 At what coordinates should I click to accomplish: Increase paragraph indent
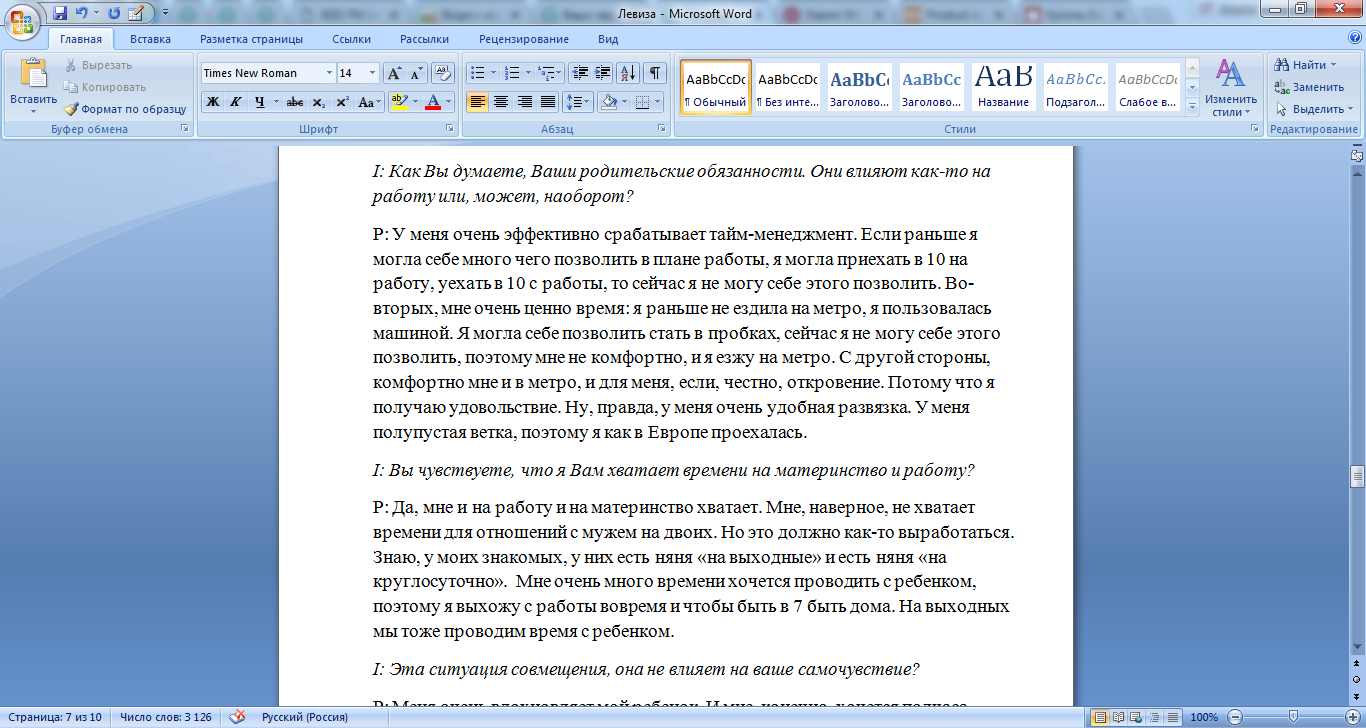[x=602, y=73]
